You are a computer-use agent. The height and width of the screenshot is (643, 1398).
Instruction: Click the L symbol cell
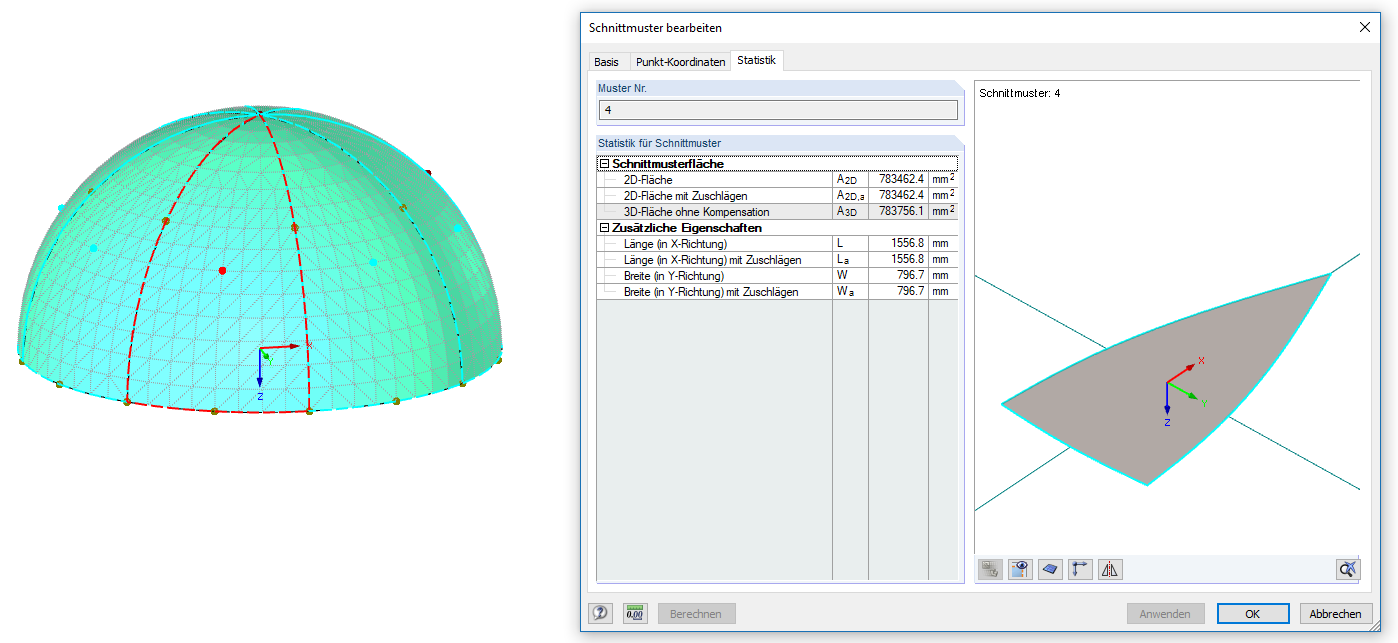[x=850, y=243]
